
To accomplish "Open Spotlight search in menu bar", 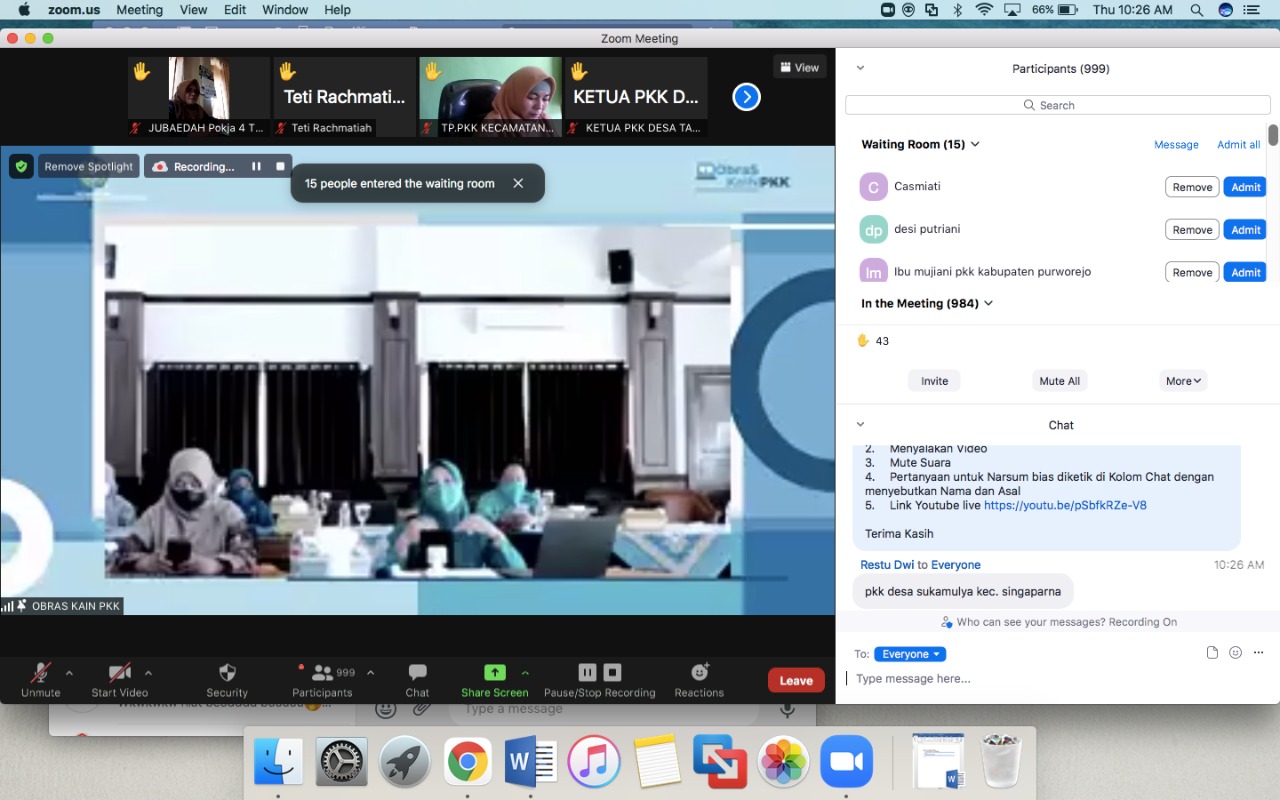I will (1196, 9).
